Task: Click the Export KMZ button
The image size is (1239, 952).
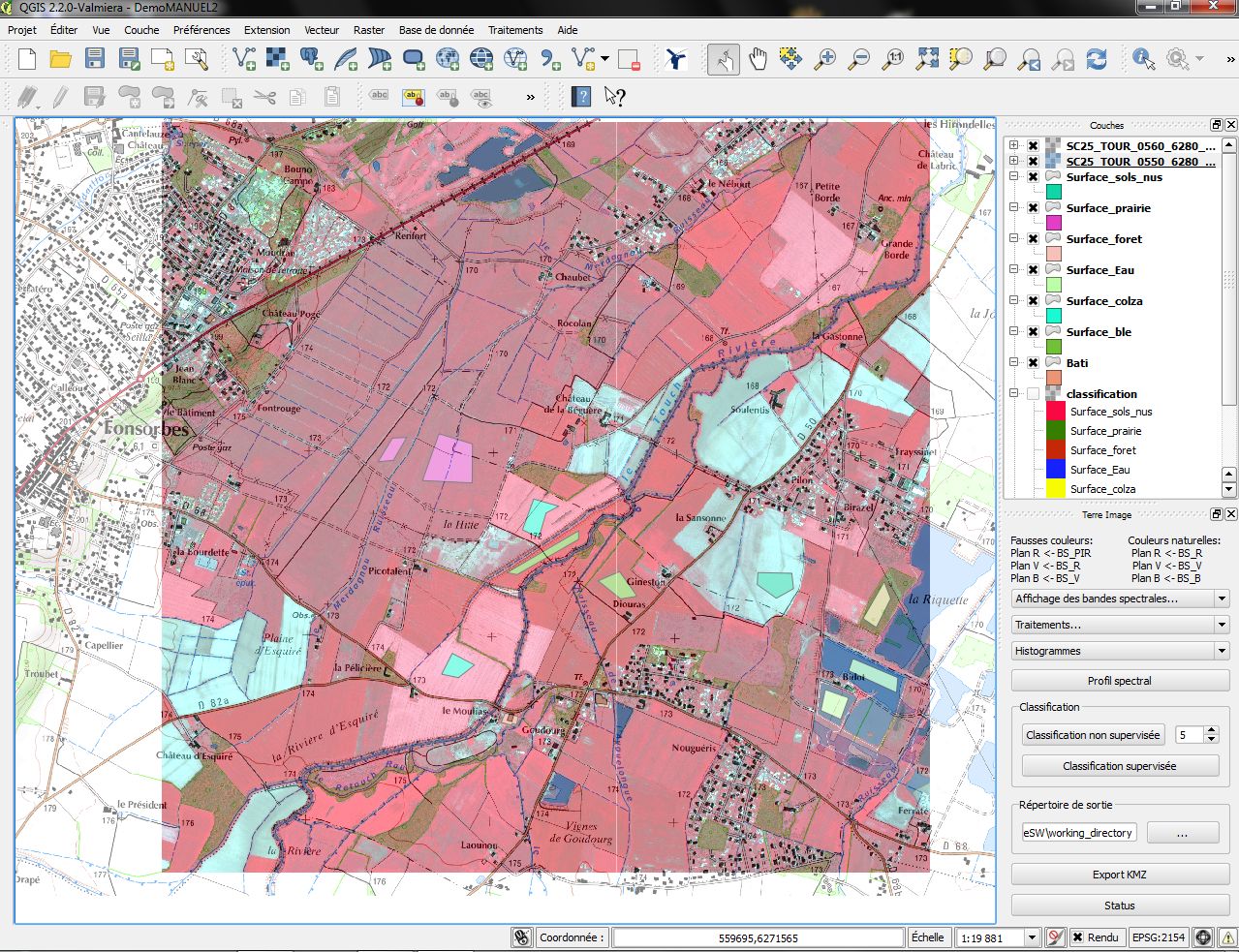Action: coord(1119,875)
